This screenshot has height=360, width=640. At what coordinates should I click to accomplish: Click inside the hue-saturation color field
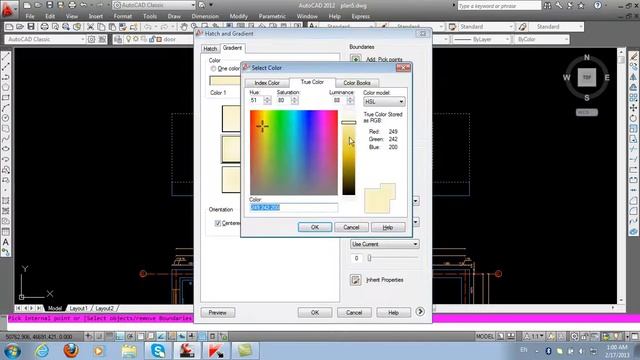point(294,153)
